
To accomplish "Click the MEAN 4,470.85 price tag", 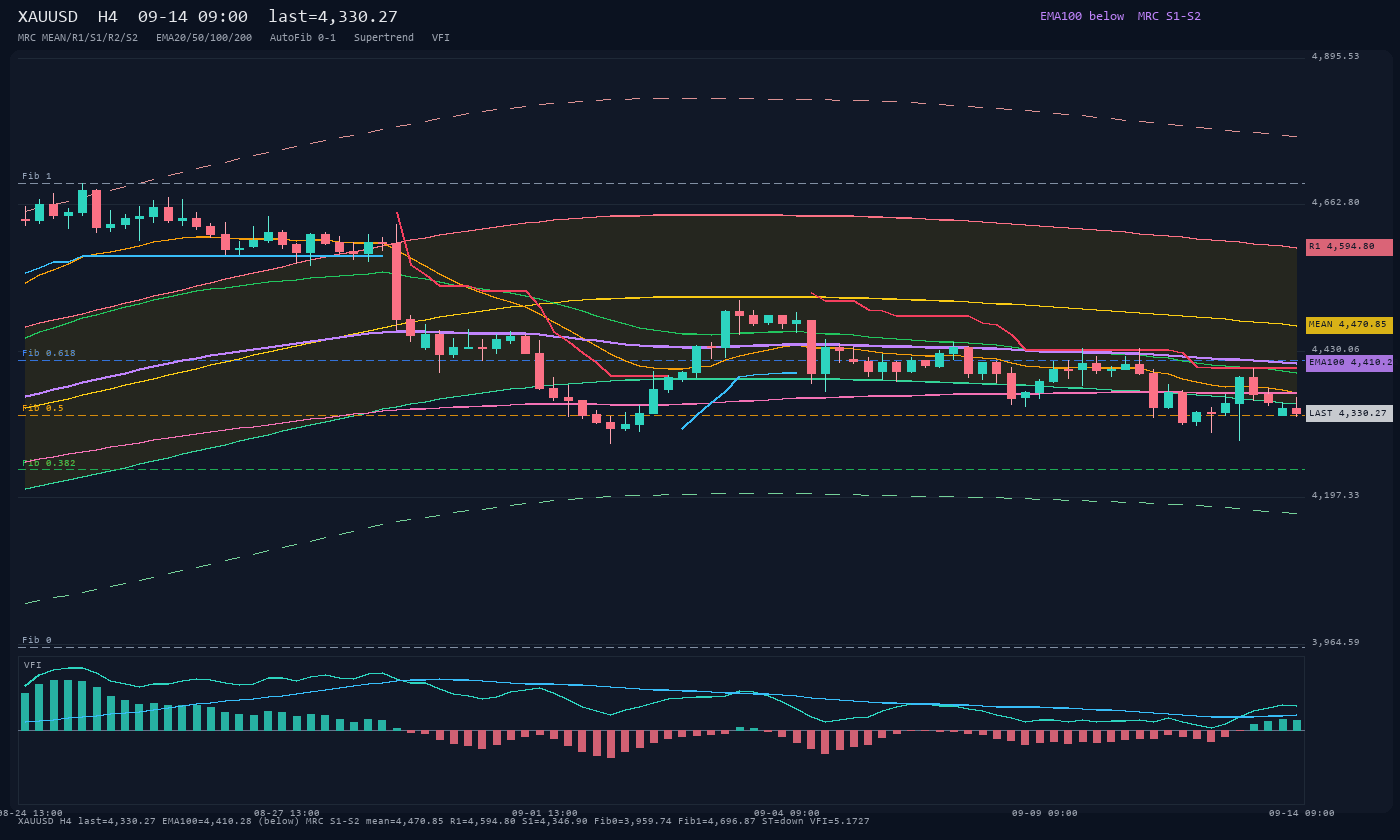I will point(1349,325).
